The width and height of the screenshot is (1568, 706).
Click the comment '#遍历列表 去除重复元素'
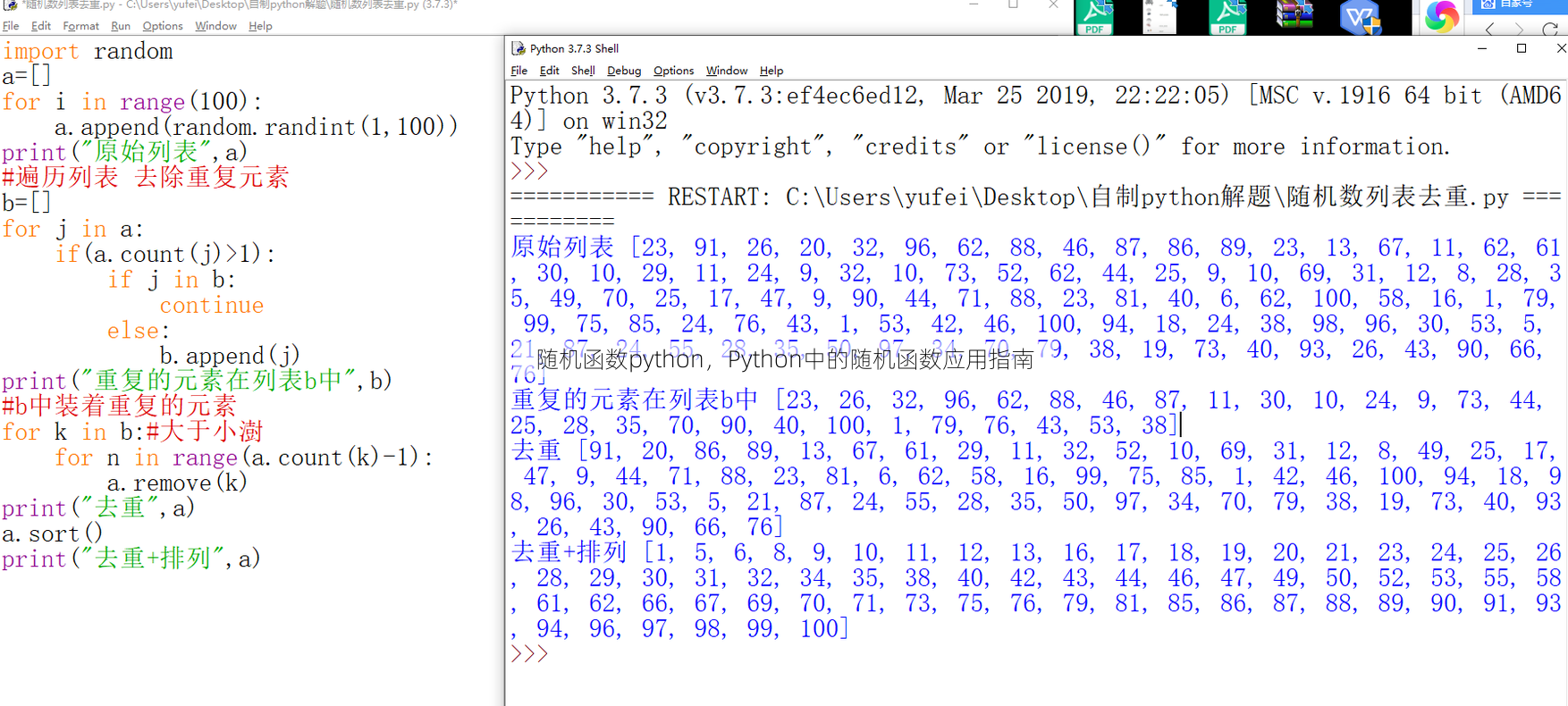click(x=146, y=178)
